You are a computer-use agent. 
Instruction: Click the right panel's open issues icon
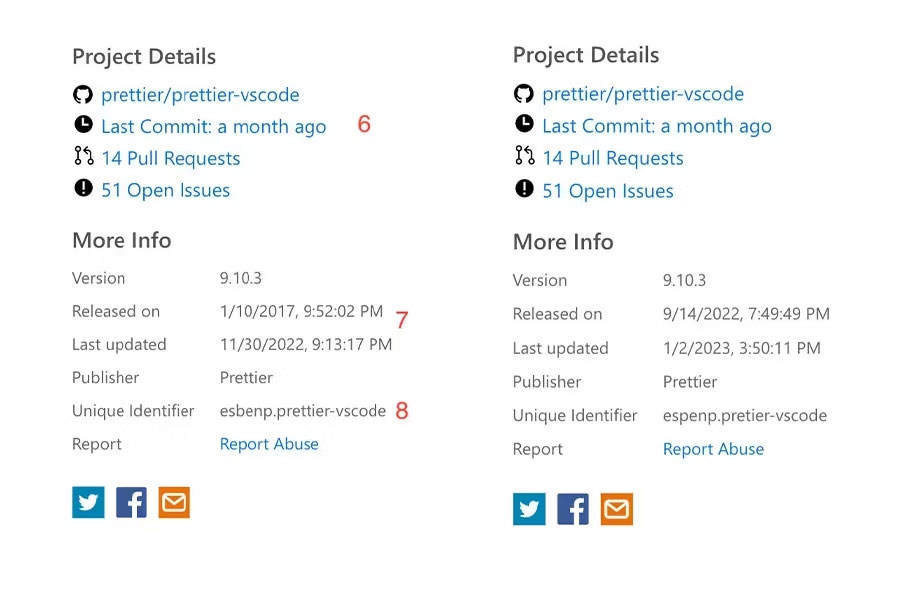(x=523, y=188)
